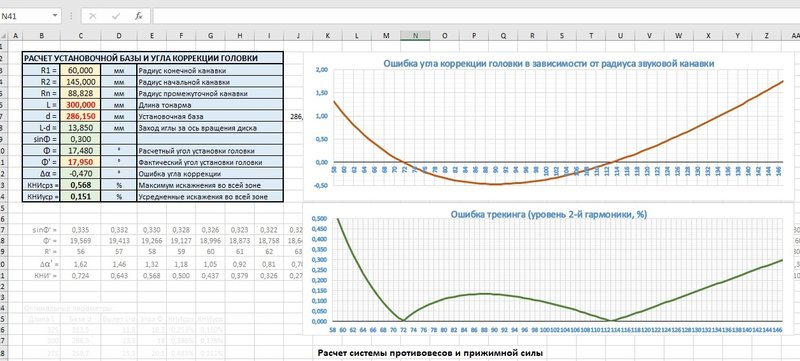The width and height of the screenshot is (800, 361).
Task: Select column Z header
Action: pos(767,36)
